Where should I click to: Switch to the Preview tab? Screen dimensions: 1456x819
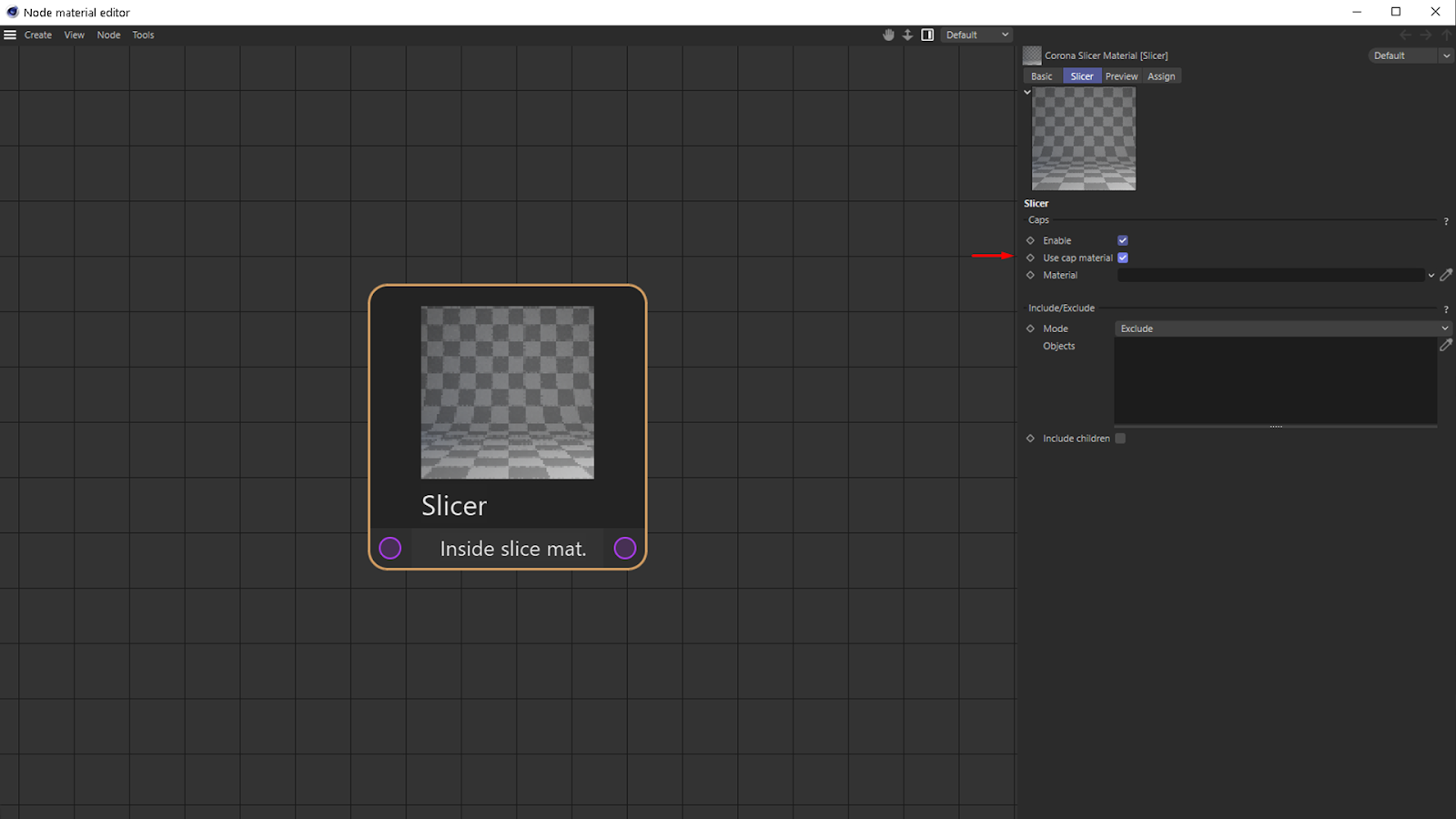1121,76
